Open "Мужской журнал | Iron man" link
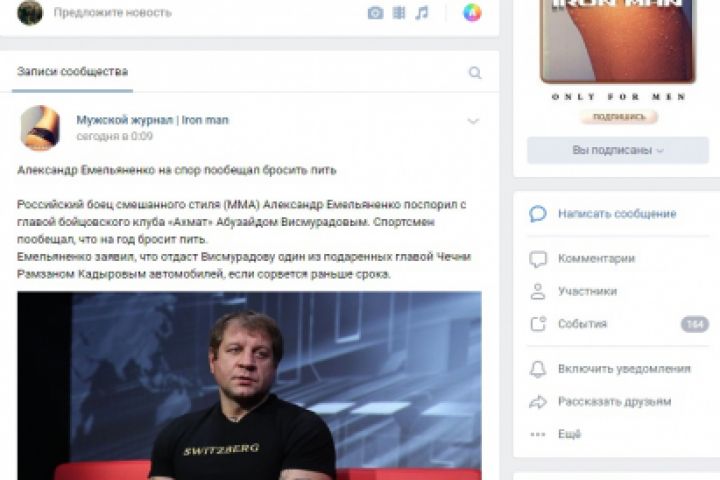720x480 pixels. click(x=152, y=120)
